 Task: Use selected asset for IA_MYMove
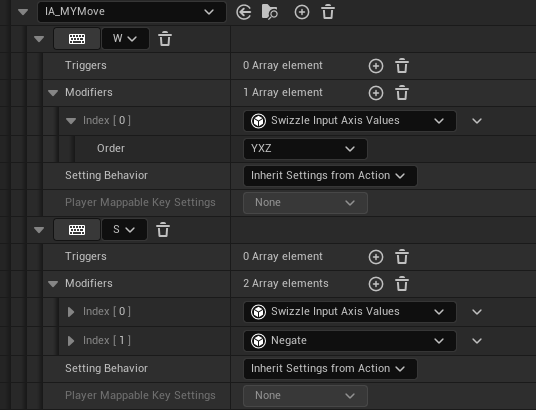click(244, 12)
